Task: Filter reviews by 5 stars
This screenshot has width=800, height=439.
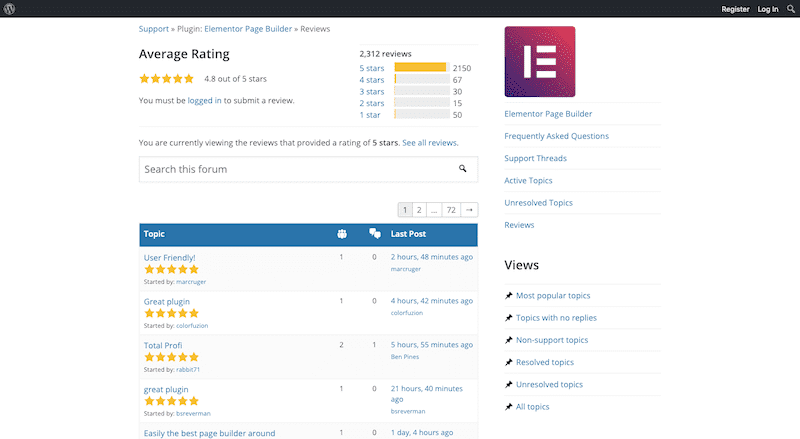Action: [371, 68]
